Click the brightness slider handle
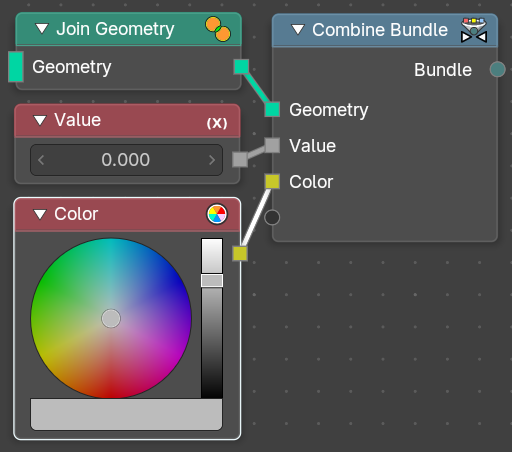Screen dimensions: 512x452 (x=212, y=280)
